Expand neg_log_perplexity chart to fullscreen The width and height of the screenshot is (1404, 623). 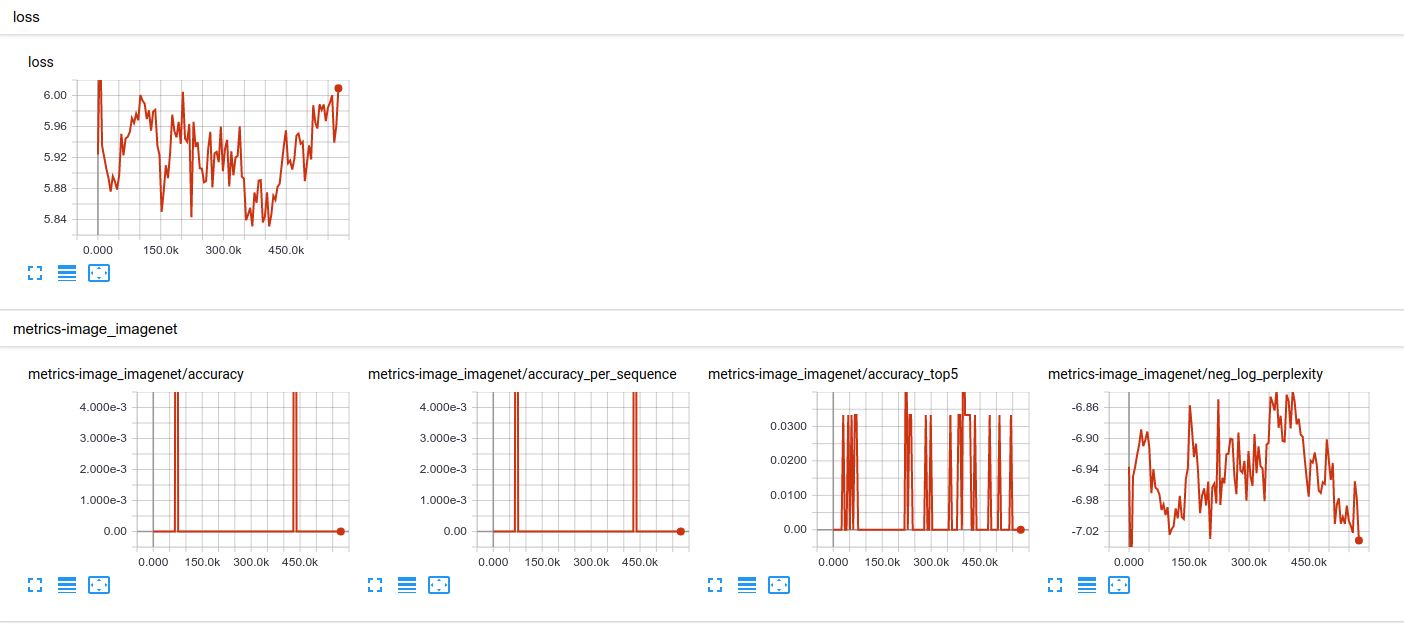pyautogui.click(x=1055, y=585)
